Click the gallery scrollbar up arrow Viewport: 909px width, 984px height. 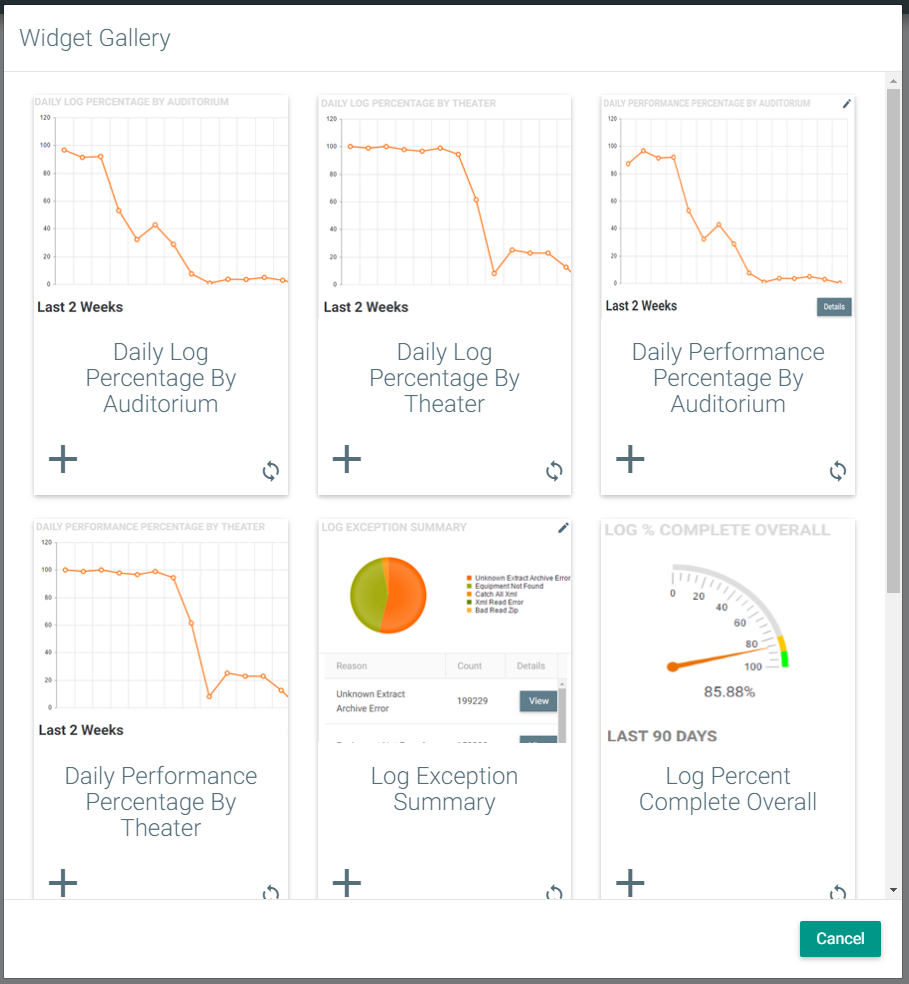coord(893,80)
